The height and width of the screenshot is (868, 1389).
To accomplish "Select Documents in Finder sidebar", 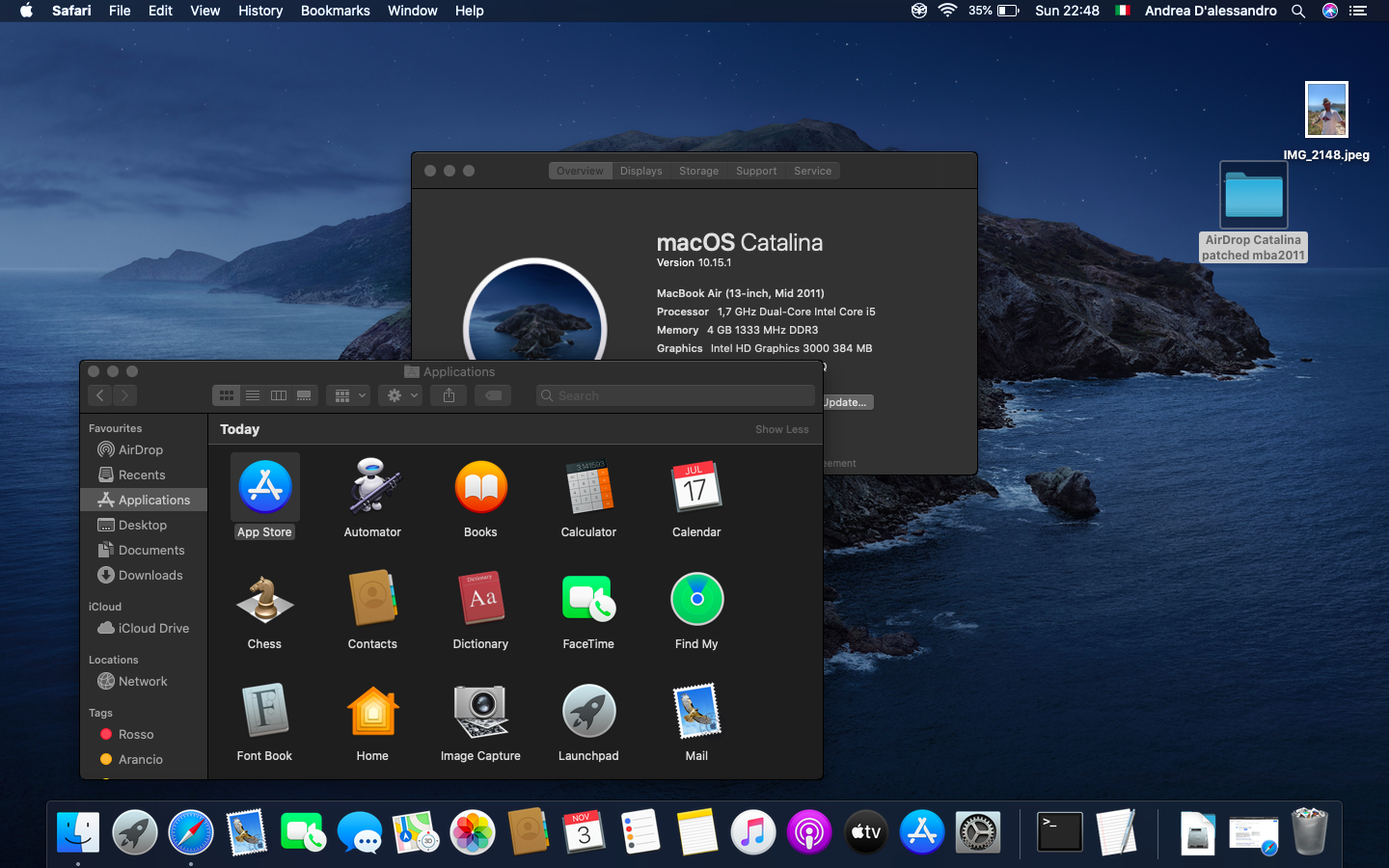I will pyautogui.click(x=143, y=550).
